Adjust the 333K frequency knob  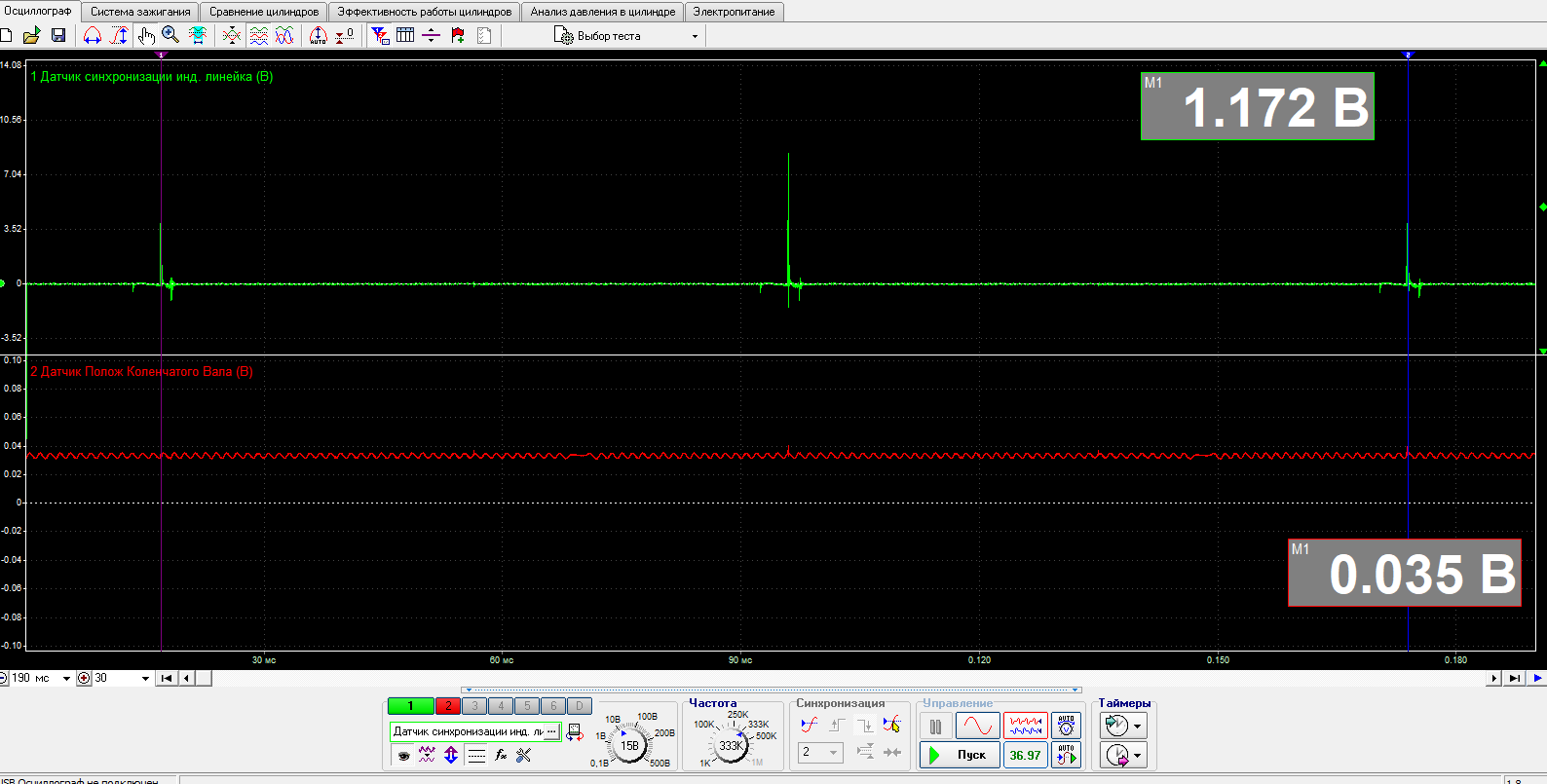point(731,746)
